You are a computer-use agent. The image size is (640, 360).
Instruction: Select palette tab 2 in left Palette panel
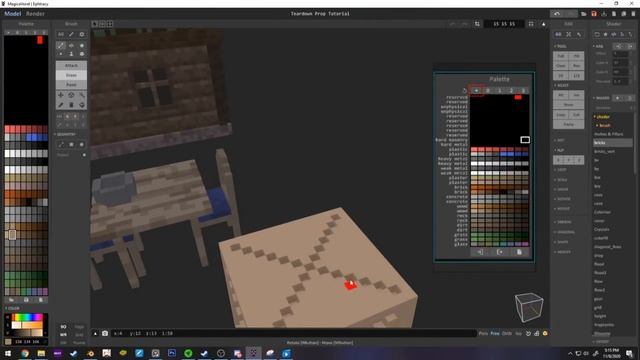coord(35,32)
